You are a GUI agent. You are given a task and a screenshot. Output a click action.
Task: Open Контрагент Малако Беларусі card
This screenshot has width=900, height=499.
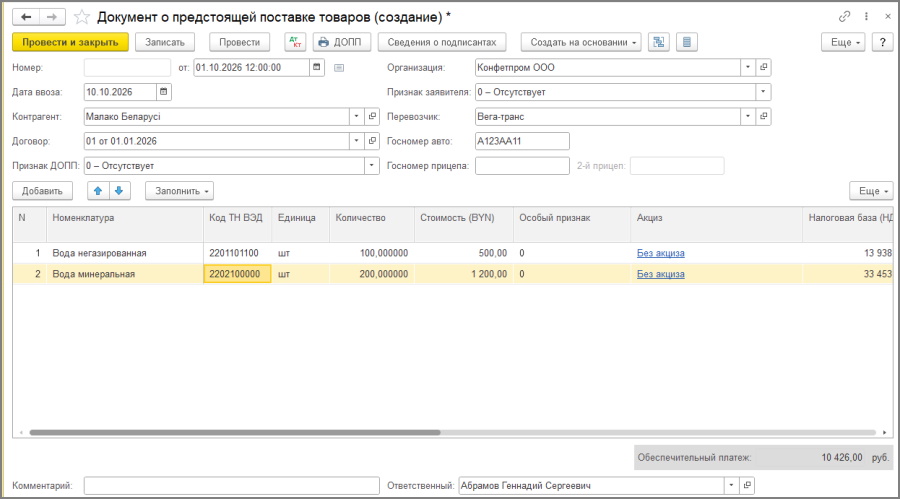[372, 117]
